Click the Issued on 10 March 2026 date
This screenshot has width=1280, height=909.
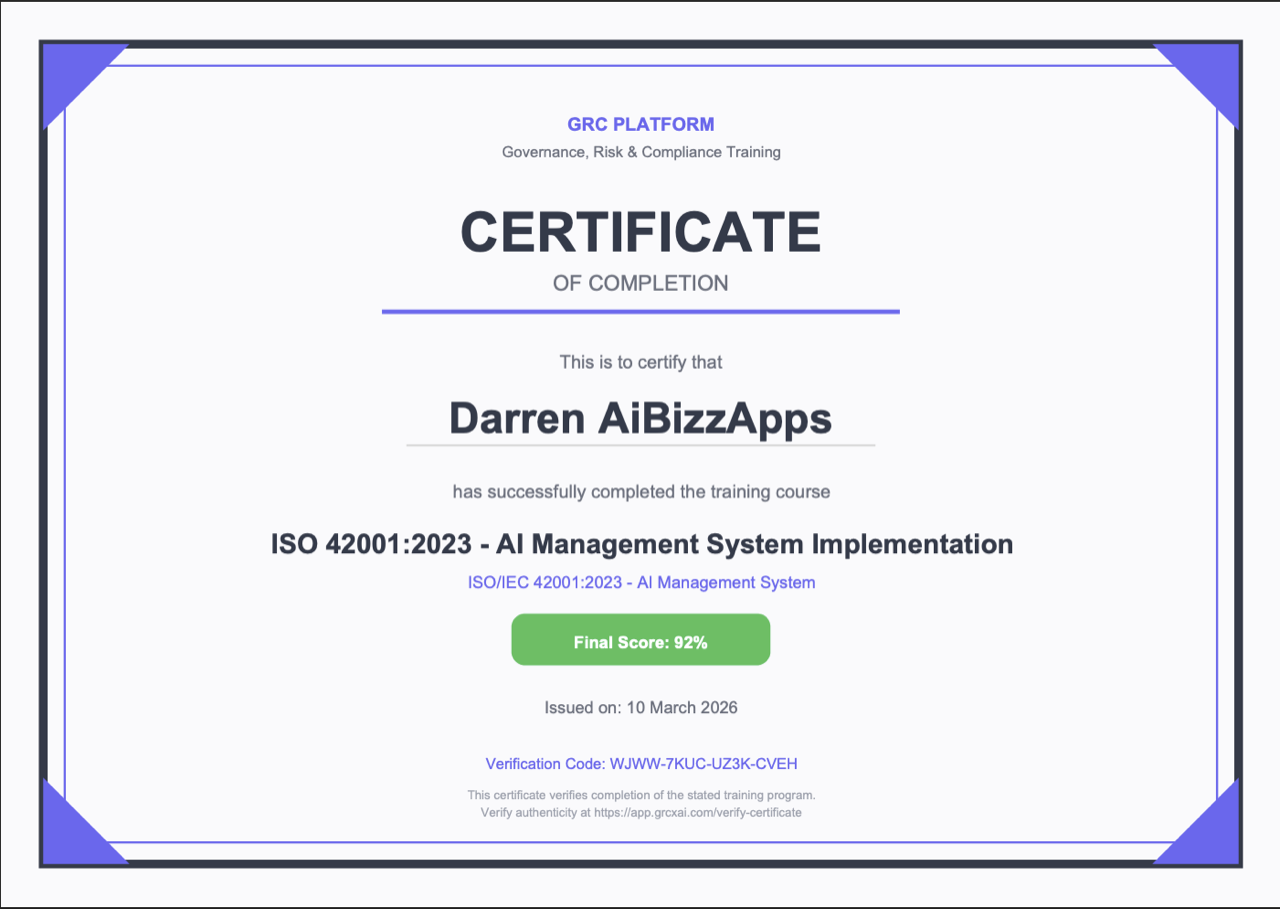pos(640,707)
